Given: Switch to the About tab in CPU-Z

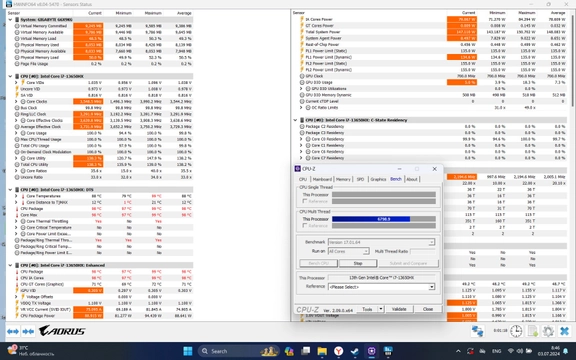Looking at the screenshot, I should pos(412,179).
